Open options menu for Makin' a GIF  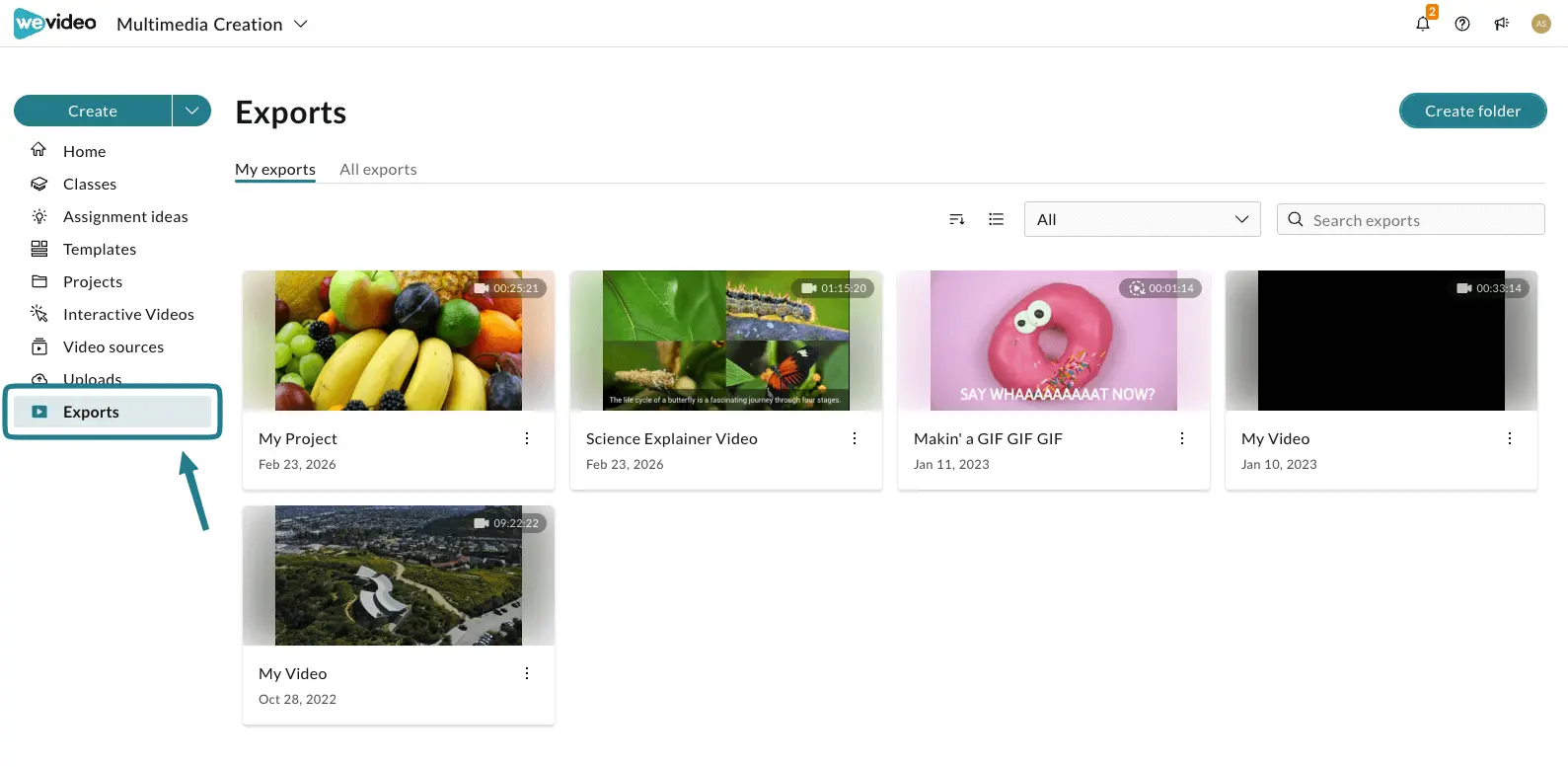[x=1182, y=438]
